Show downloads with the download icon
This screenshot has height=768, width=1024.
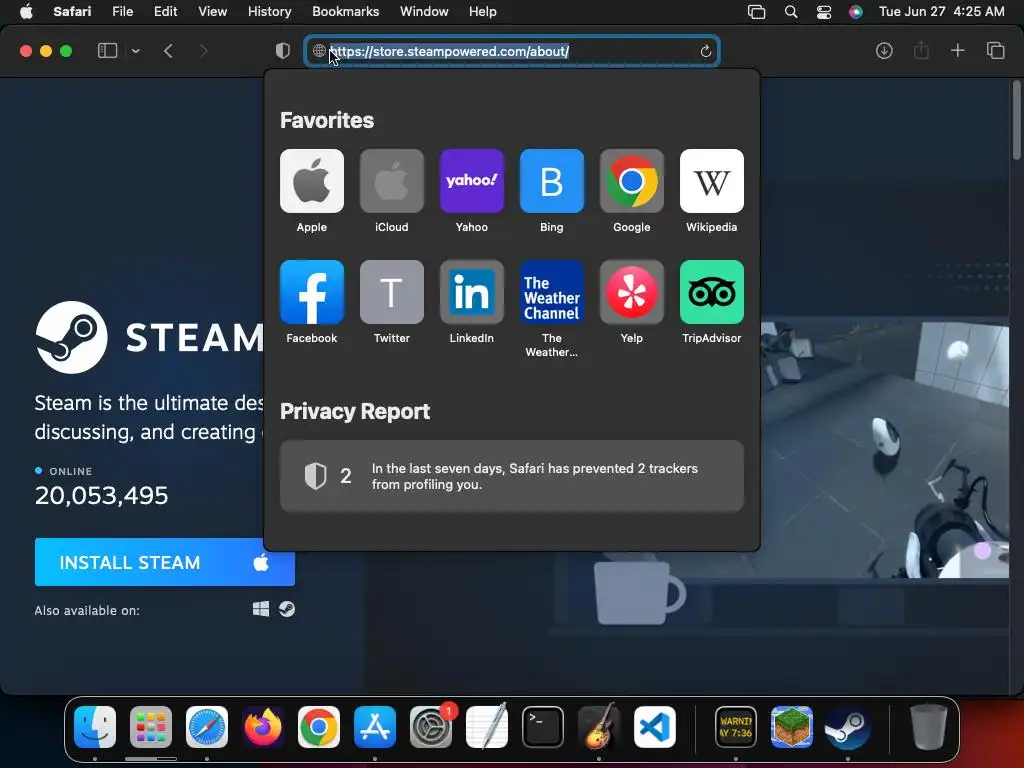(x=884, y=51)
